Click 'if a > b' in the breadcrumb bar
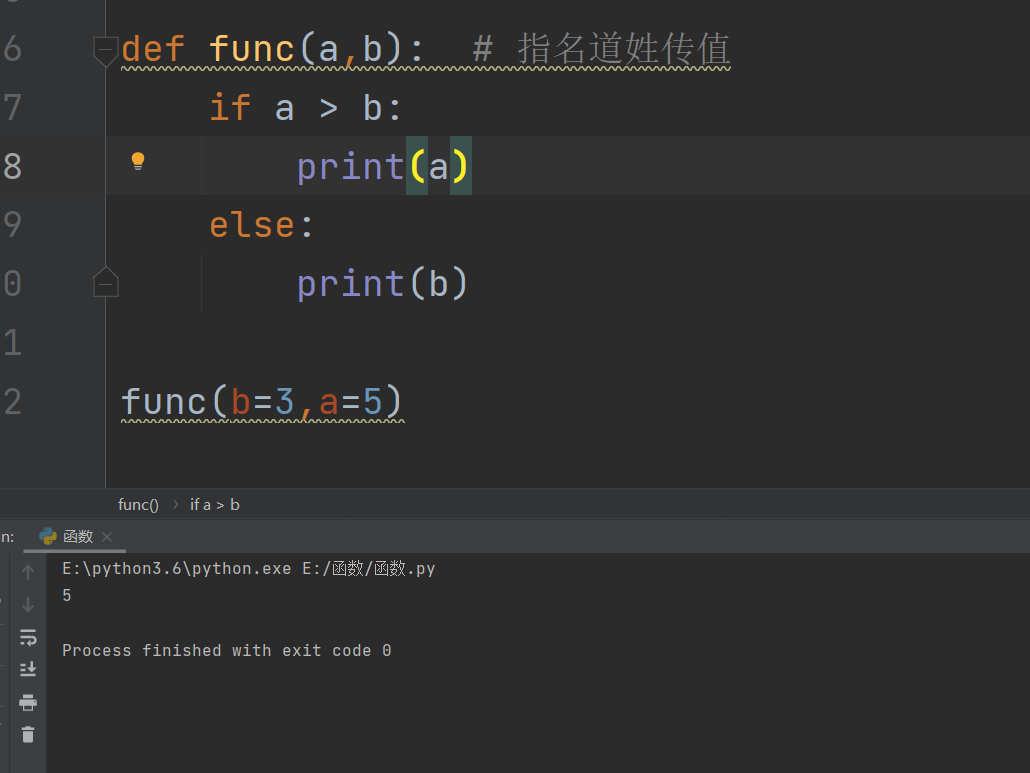The image size is (1030, 773). (x=215, y=504)
